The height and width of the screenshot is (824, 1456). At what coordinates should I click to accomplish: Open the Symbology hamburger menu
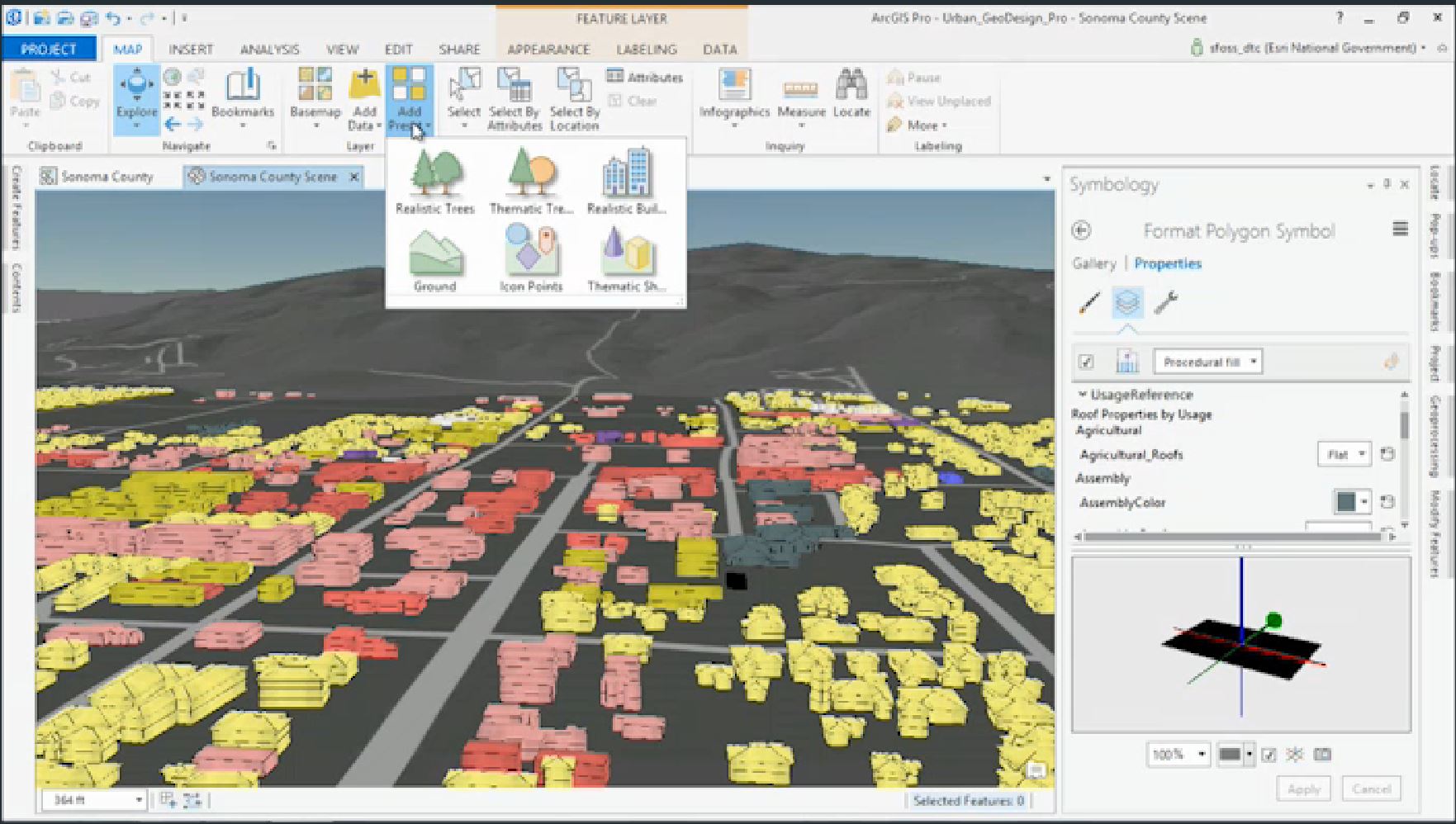pos(1400,229)
